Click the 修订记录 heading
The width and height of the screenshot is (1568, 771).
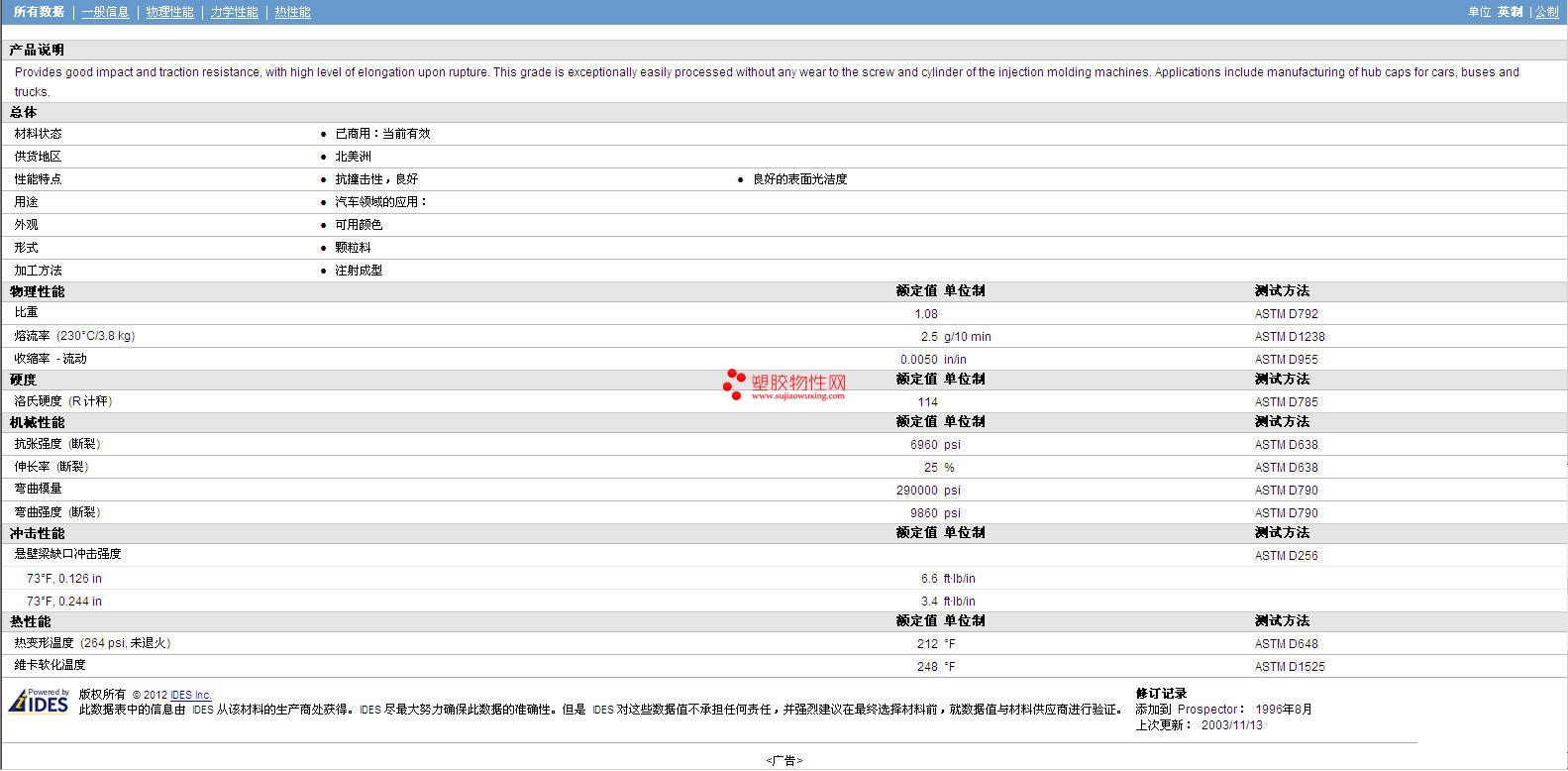(1161, 694)
